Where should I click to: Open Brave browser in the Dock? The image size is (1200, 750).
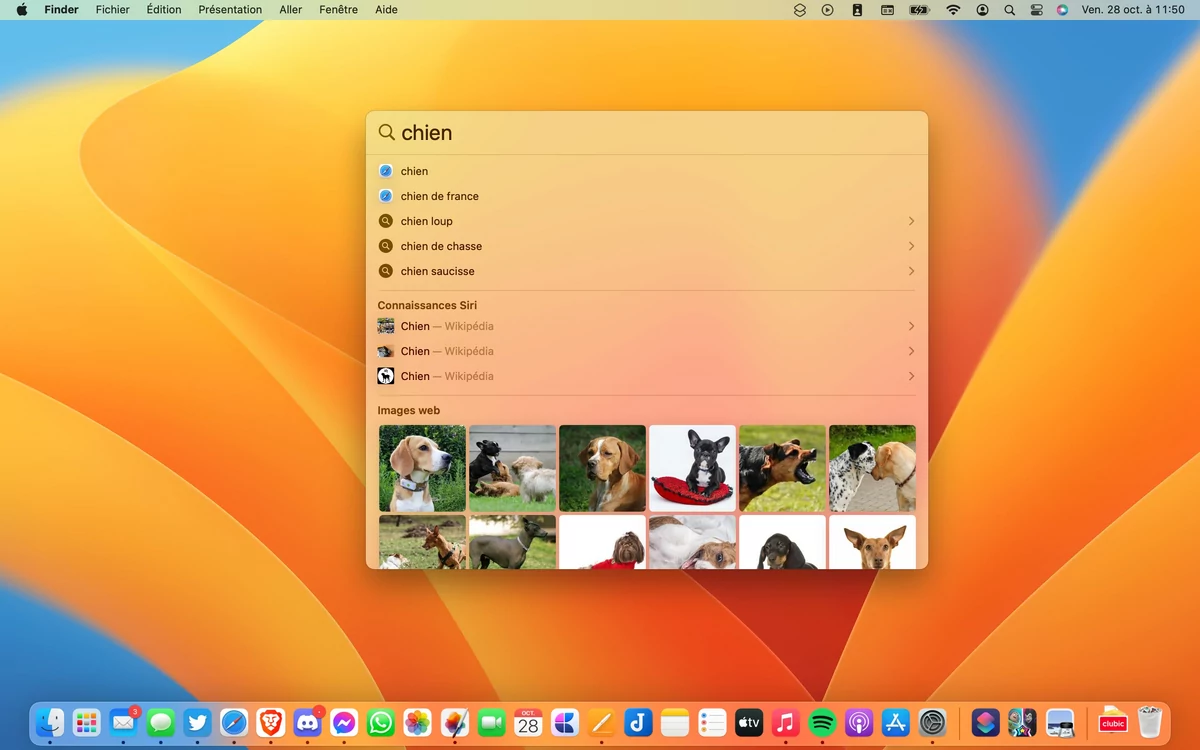click(270, 722)
